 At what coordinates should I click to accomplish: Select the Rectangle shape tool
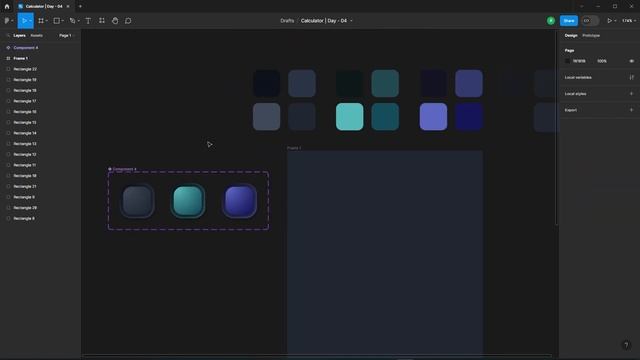57,20
